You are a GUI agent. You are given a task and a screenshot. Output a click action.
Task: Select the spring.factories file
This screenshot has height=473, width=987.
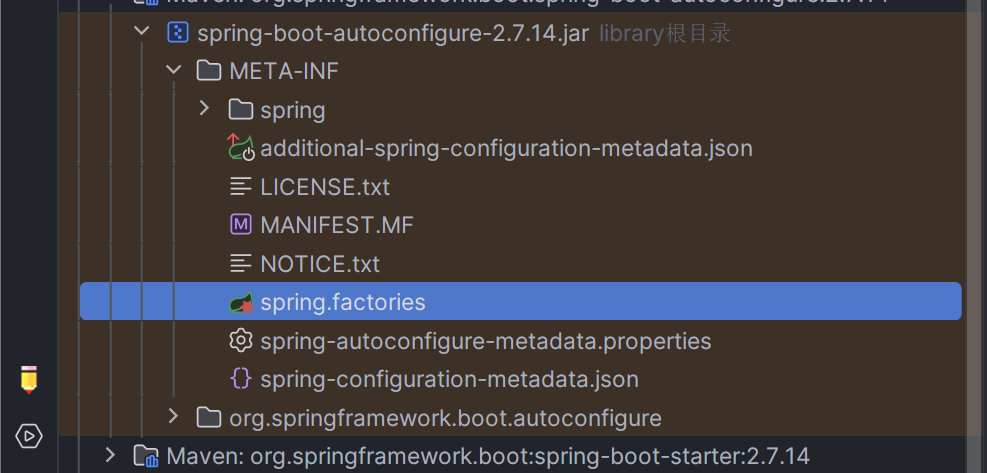click(x=521, y=301)
